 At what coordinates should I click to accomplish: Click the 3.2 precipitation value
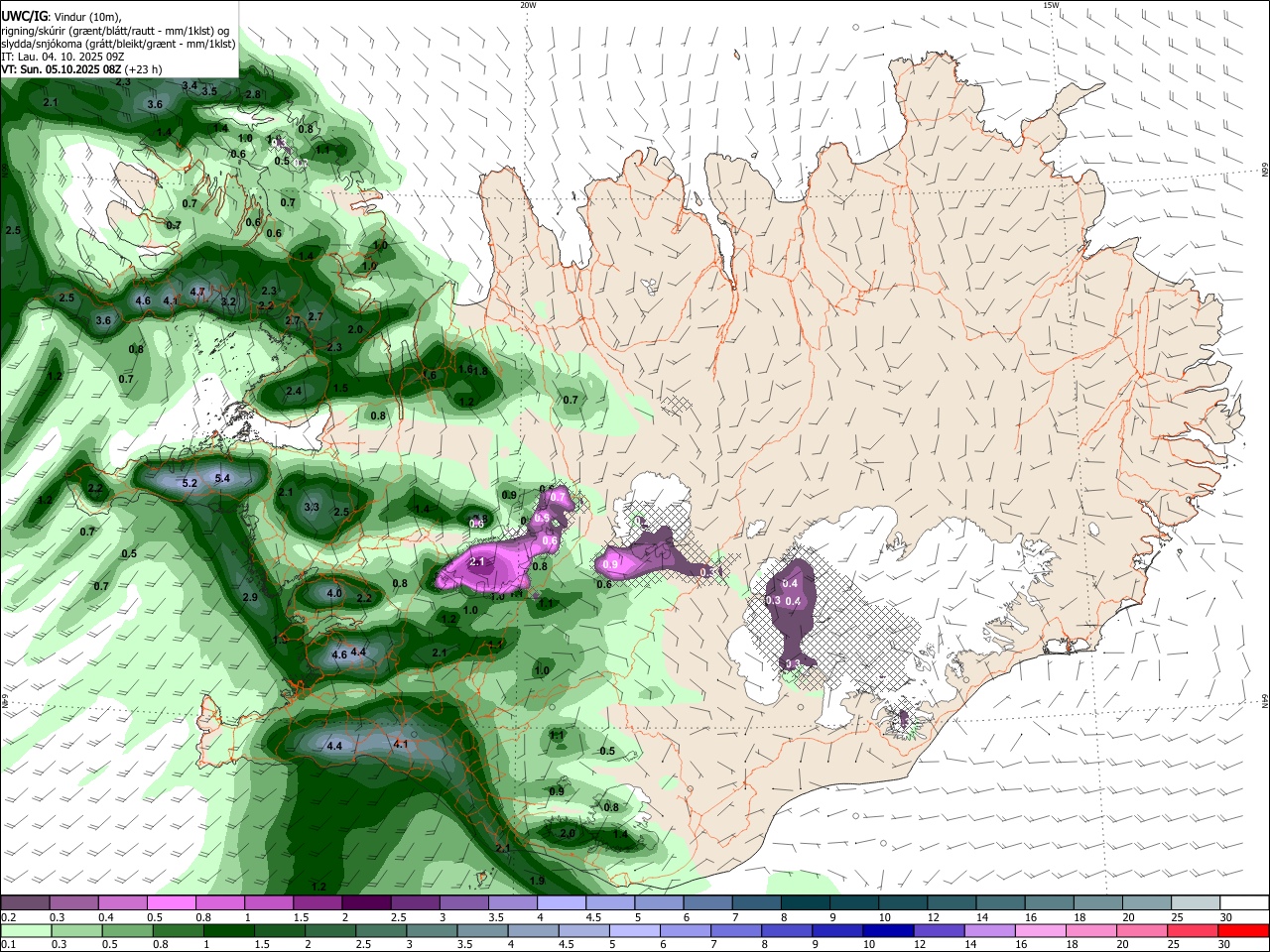pos(228,301)
